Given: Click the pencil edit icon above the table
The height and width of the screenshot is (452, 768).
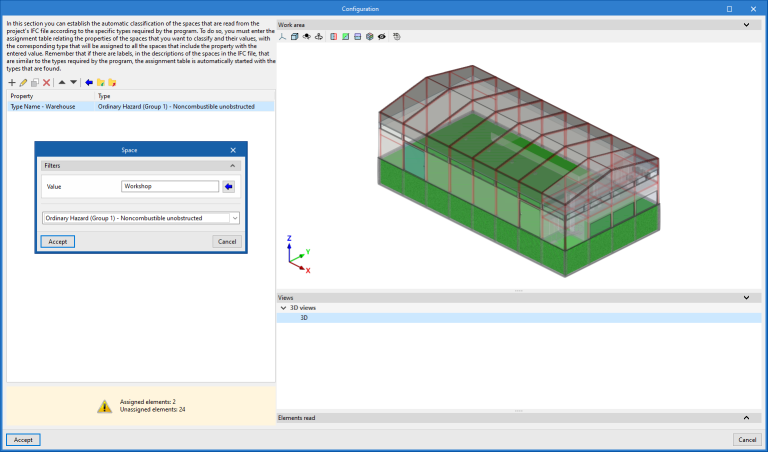Looking at the screenshot, I should click(x=23, y=82).
